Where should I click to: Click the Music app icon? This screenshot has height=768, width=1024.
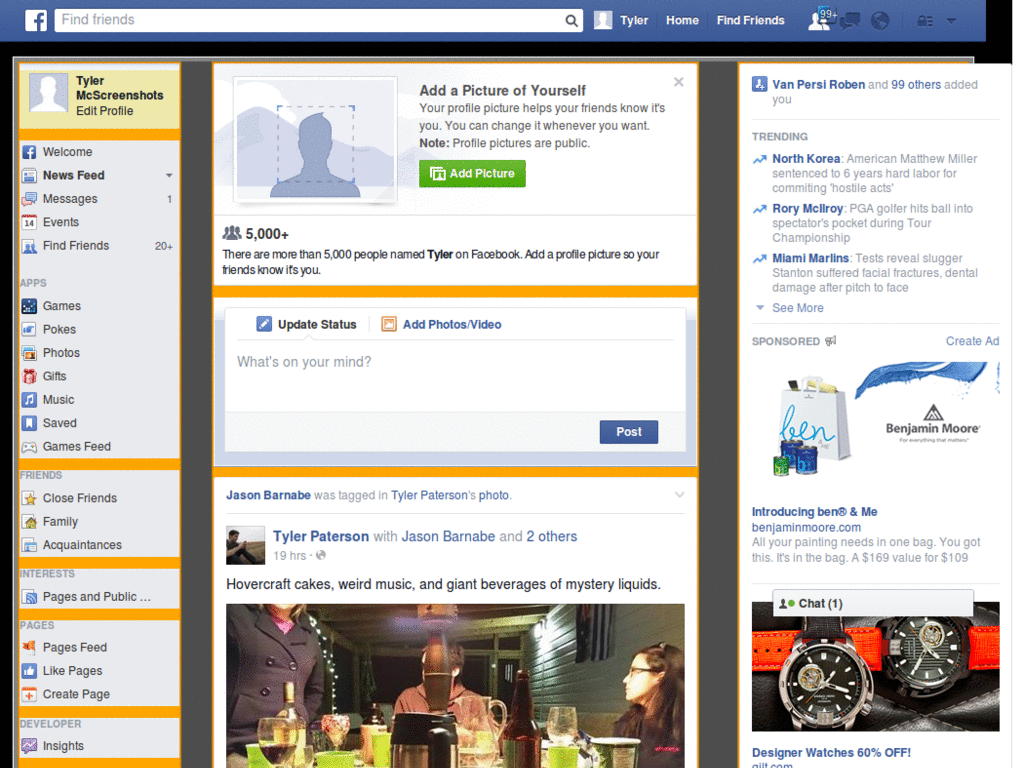29,400
